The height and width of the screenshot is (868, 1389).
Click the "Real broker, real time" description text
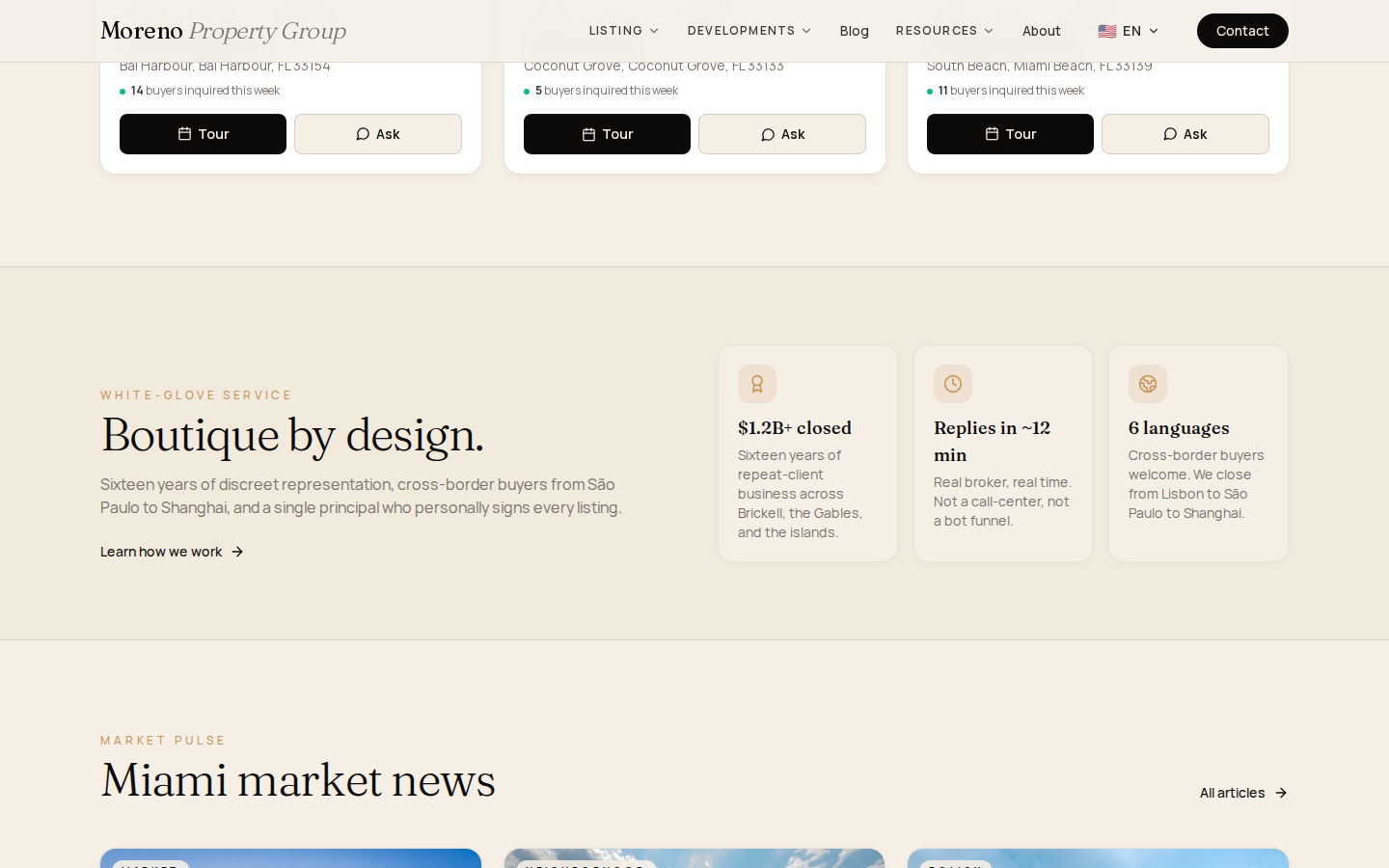click(1002, 502)
